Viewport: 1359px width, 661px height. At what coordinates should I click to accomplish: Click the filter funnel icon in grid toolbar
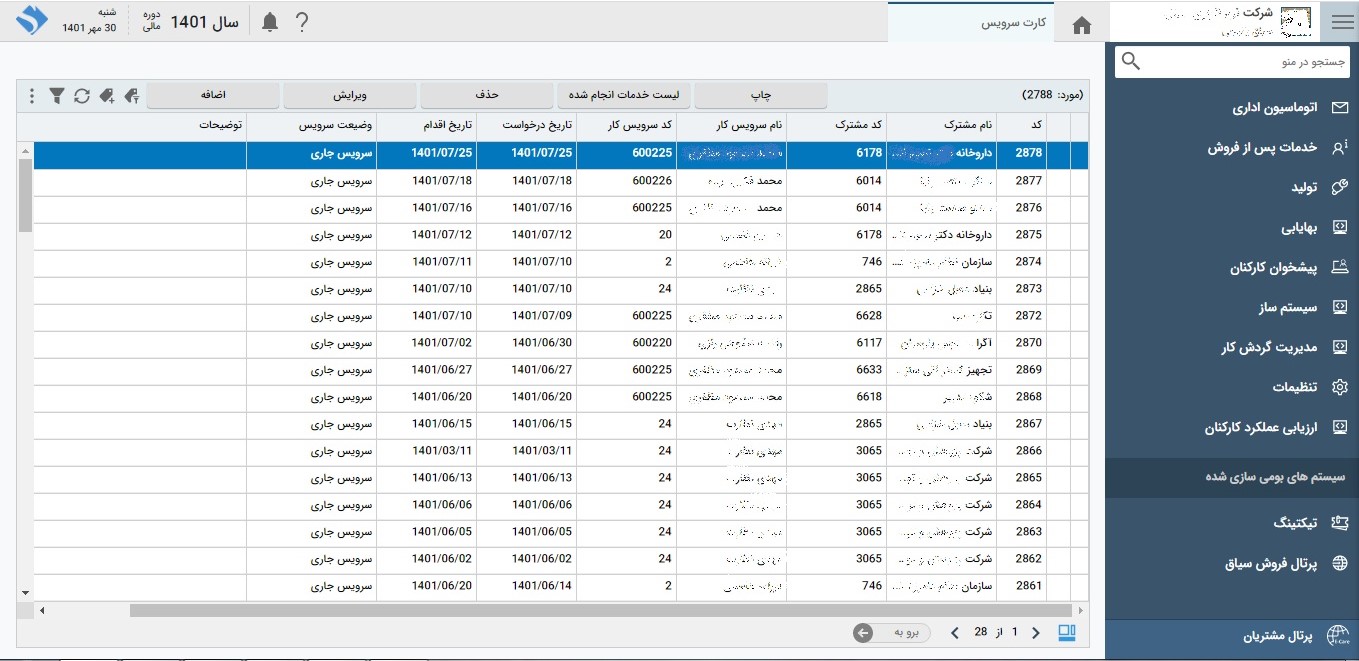coord(57,96)
